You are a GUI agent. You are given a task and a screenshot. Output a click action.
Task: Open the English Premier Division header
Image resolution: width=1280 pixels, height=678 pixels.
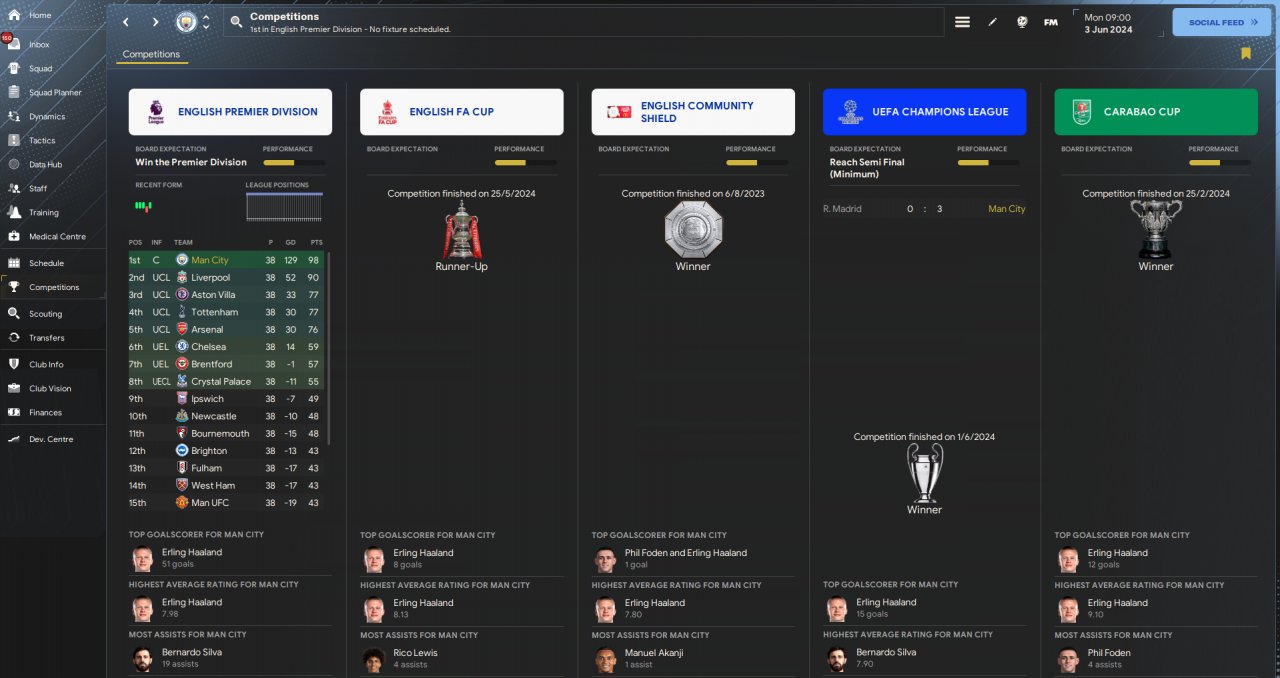(x=230, y=112)
